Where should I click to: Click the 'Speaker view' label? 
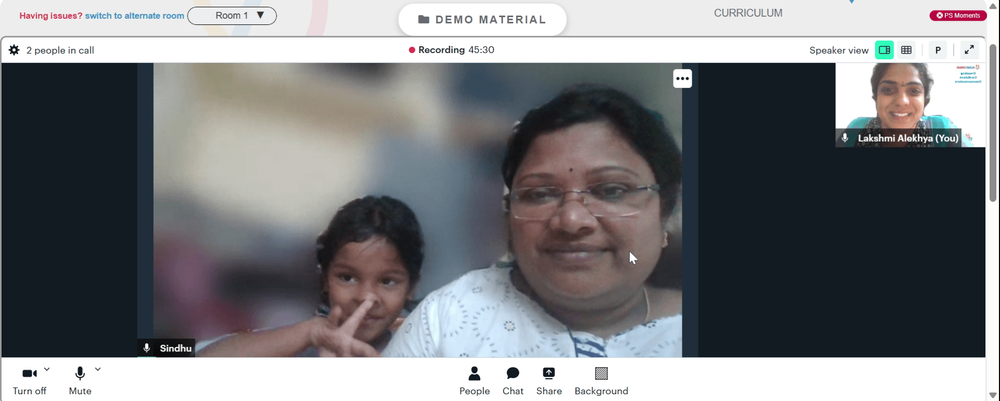coord(839,50)
